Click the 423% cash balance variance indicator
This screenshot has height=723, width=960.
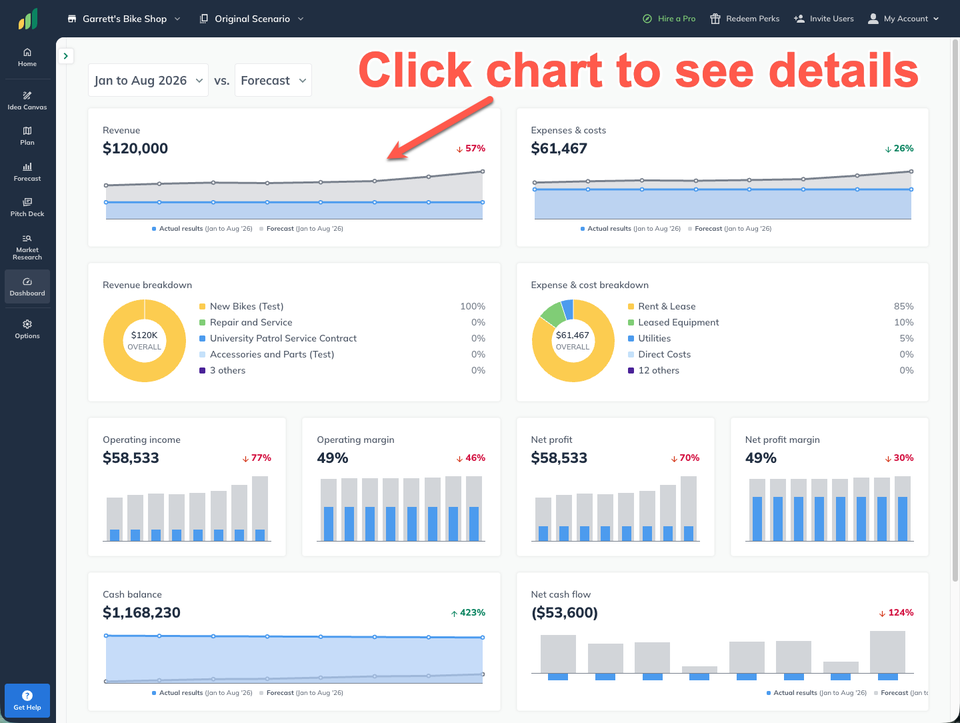click(x=468, y=612)
